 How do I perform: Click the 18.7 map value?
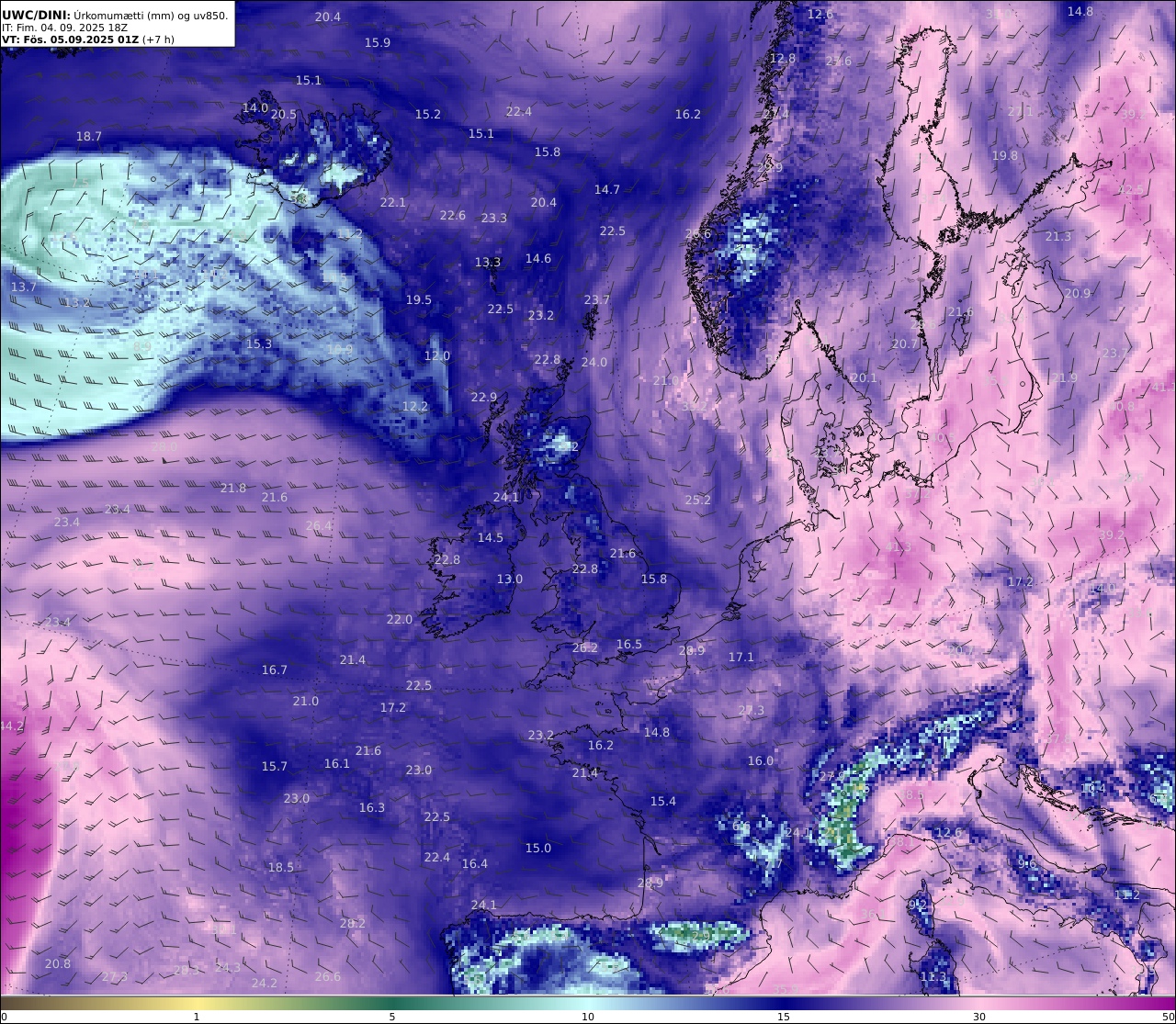pyautogui.click(x=89, y=137)
